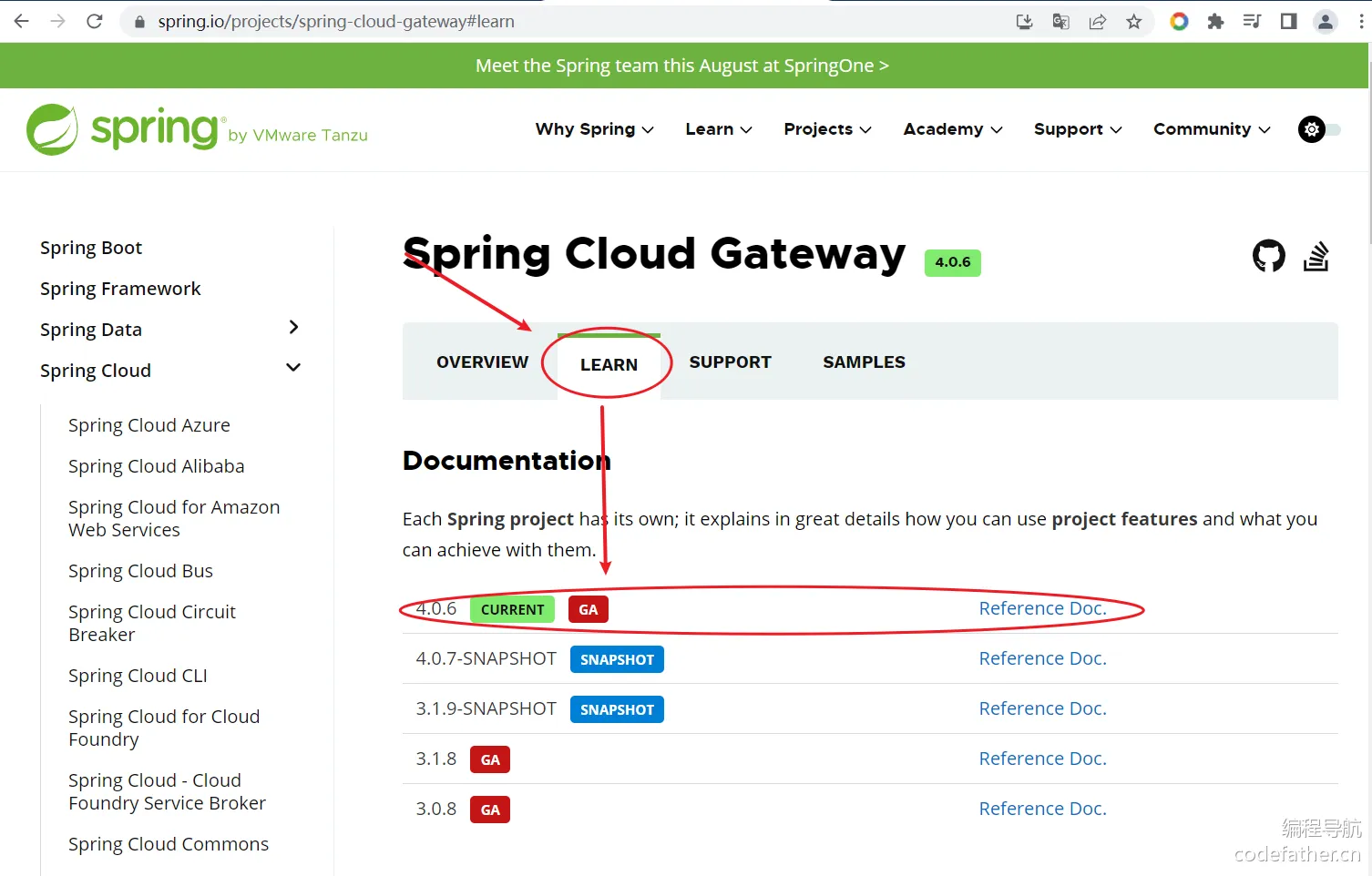Switch to the SUPPORT tab
The image size is (1372, 876).
tap(730, 362)
